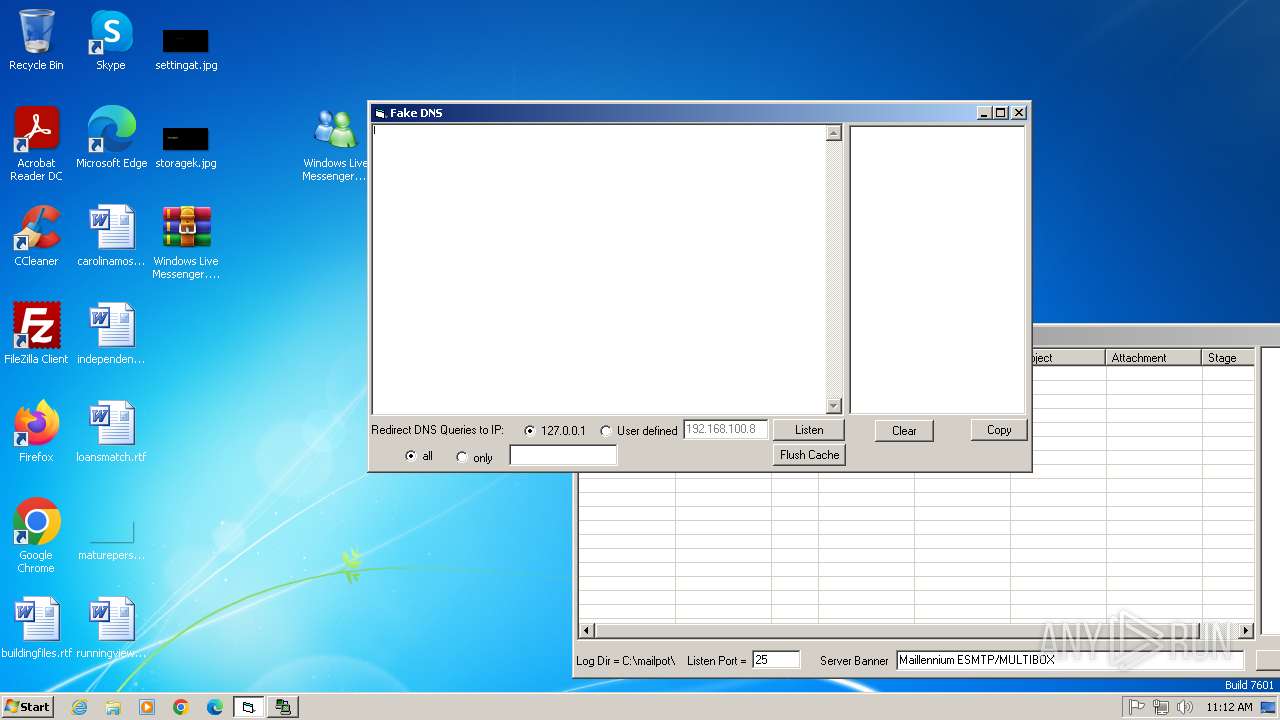Launch Firefox from the desktop
The width and height of the screenshot is (1280, 720).
tap(36, 432)
